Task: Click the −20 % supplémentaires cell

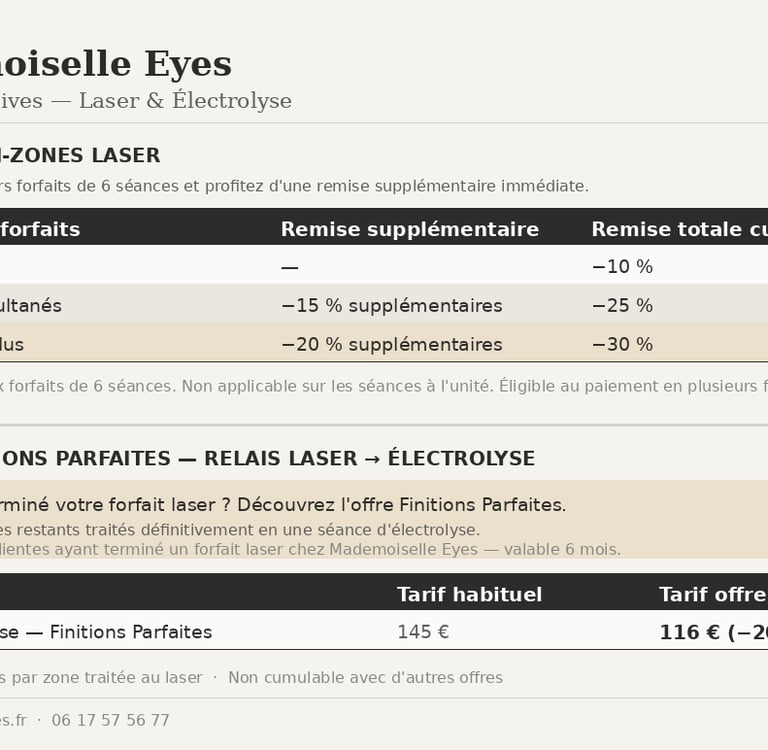Action: coord(391,345)
